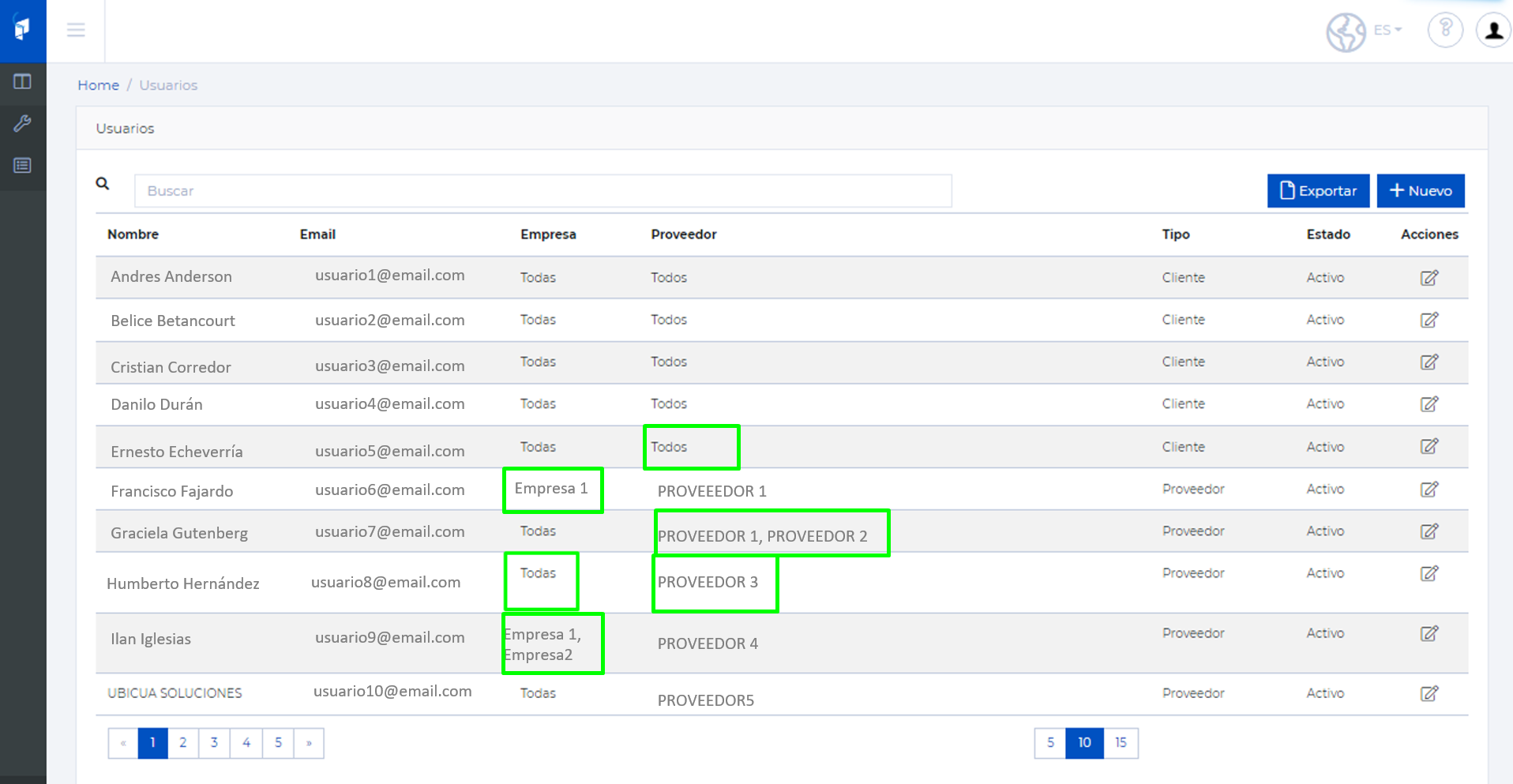Screen dimensions: 1513x784
Task: Click the edit icon for Ilan Iglesias
Action: [1429, 634]
